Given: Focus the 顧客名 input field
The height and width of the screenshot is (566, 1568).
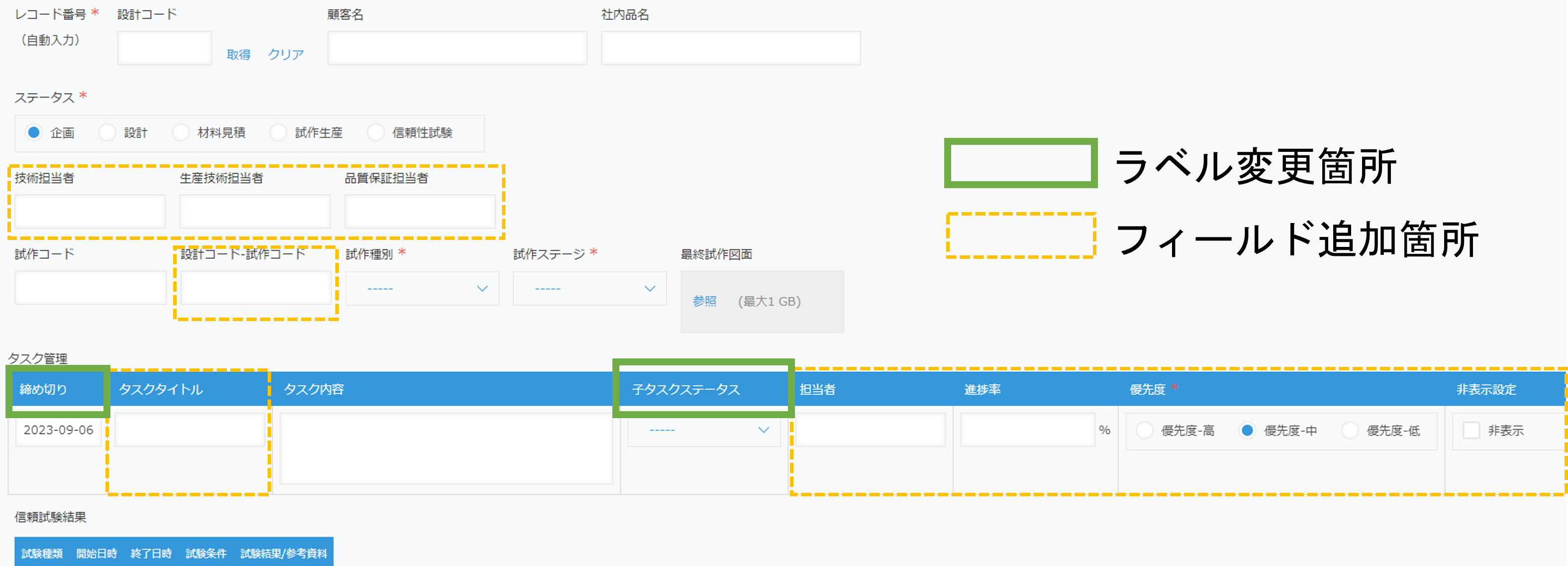Looking at the screenshot, I should click(x=457, y=47).
